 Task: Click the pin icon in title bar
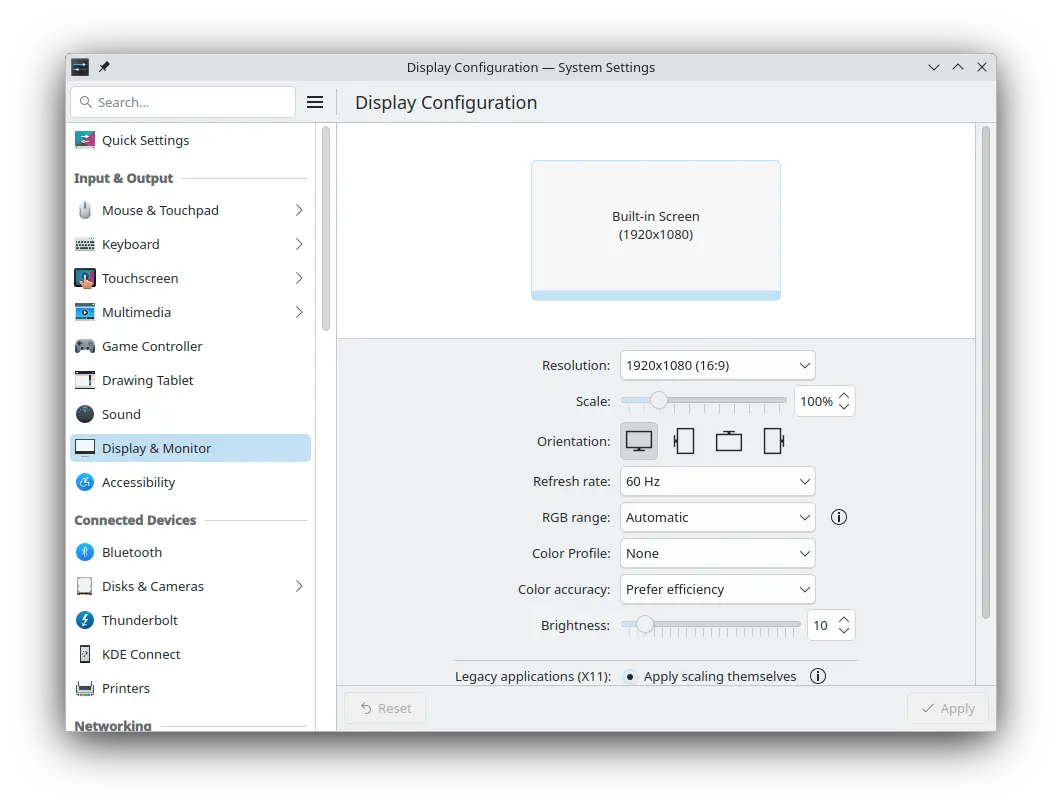[104, 67]
